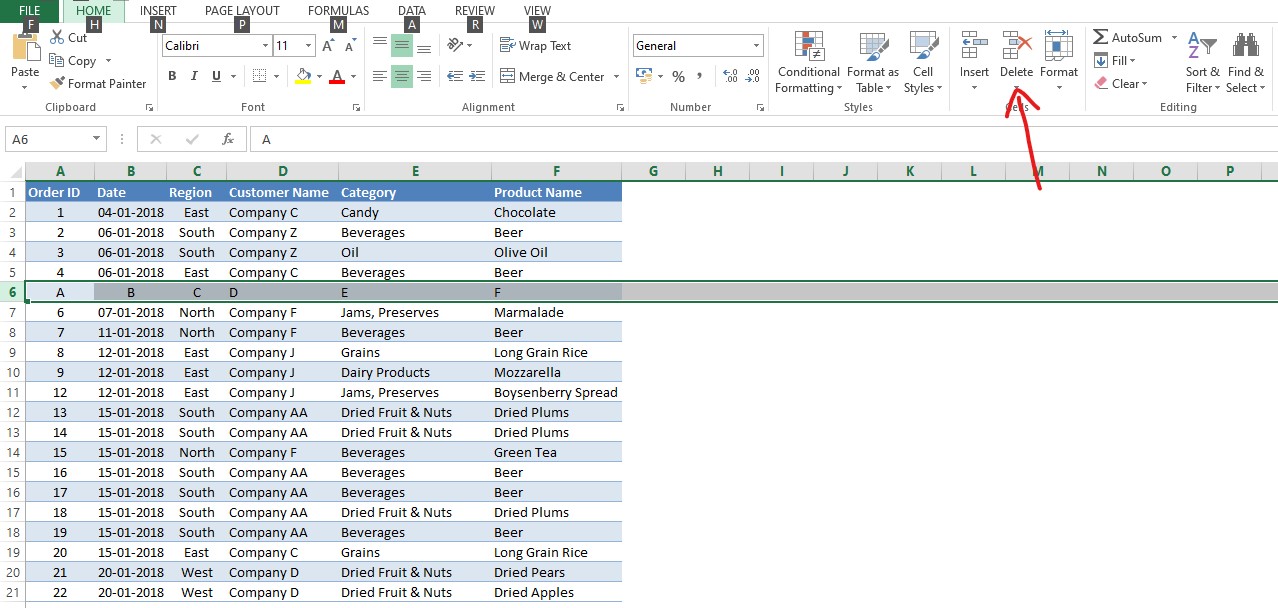Viewport: 1278px width, 608px height.
Task: Increase font size with the larger A
Action: pos(328,46)
